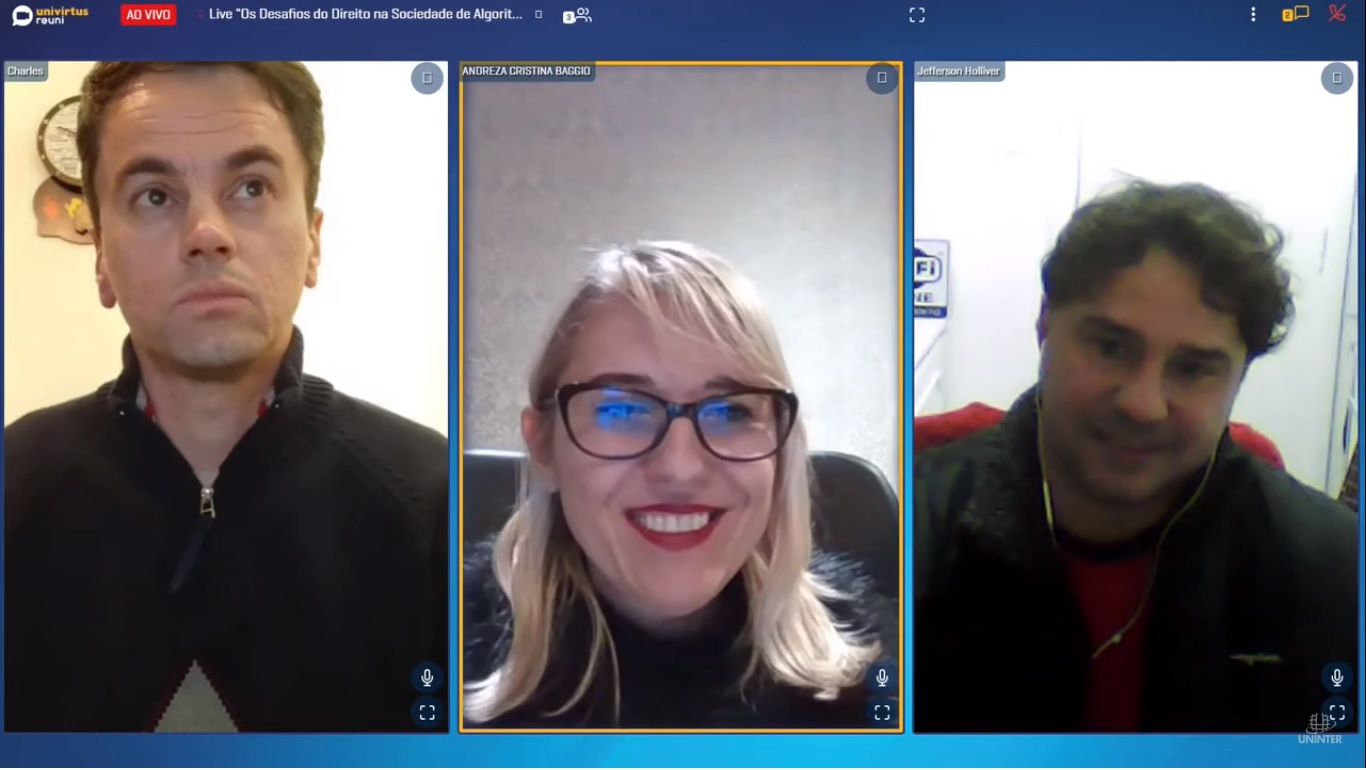This screenshot has height=770, width=1366.
Task: Click the AO VIVO live badge
Action: [148, 15]
